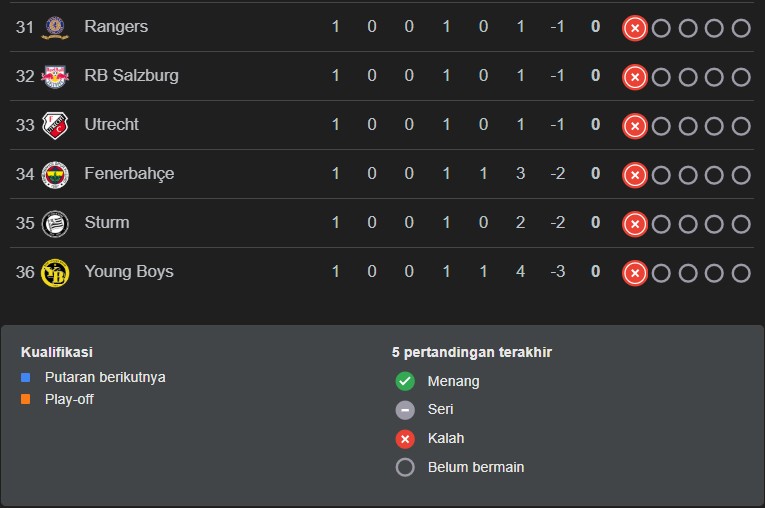The image size is (765, 508).
Task: Click the red Kalah legend icon
Action: pyautogui.click(x=405, y=439)
